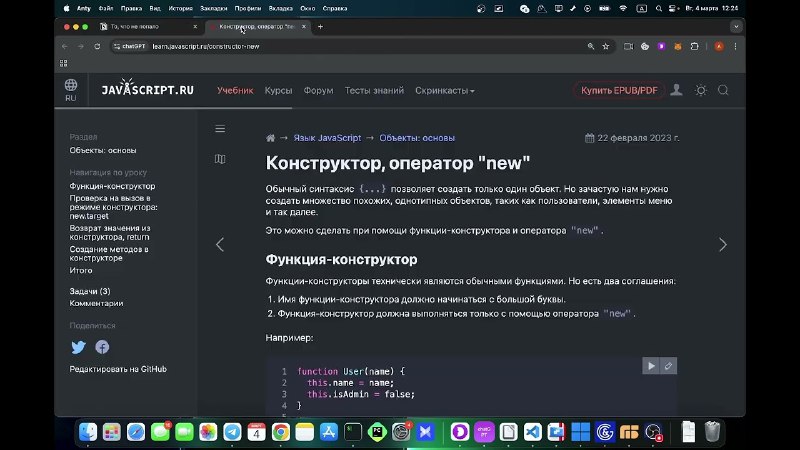Expand the Скринкасты dropdown menu

click(444, 90)
